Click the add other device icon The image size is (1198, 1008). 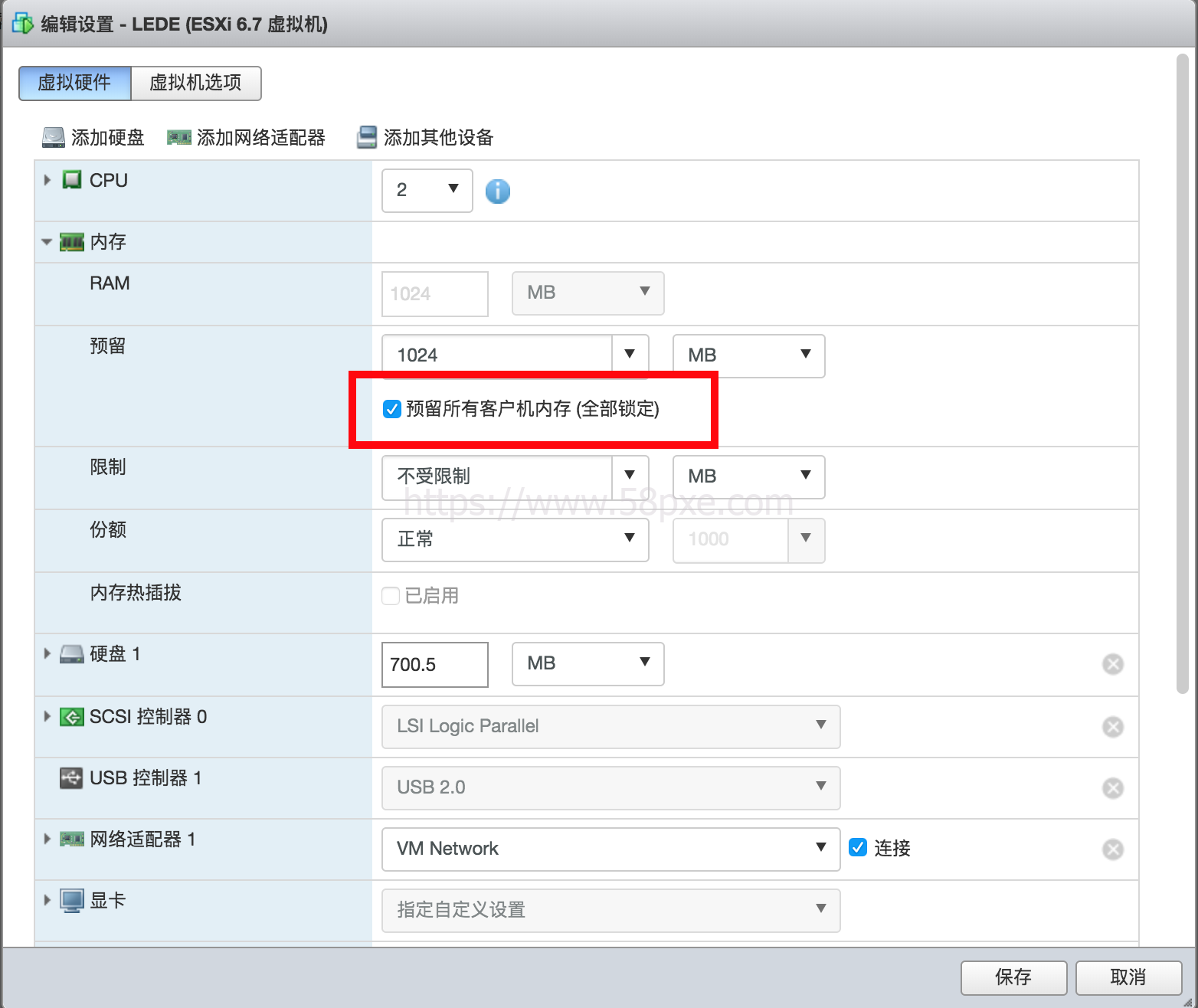tap(367, 138)
